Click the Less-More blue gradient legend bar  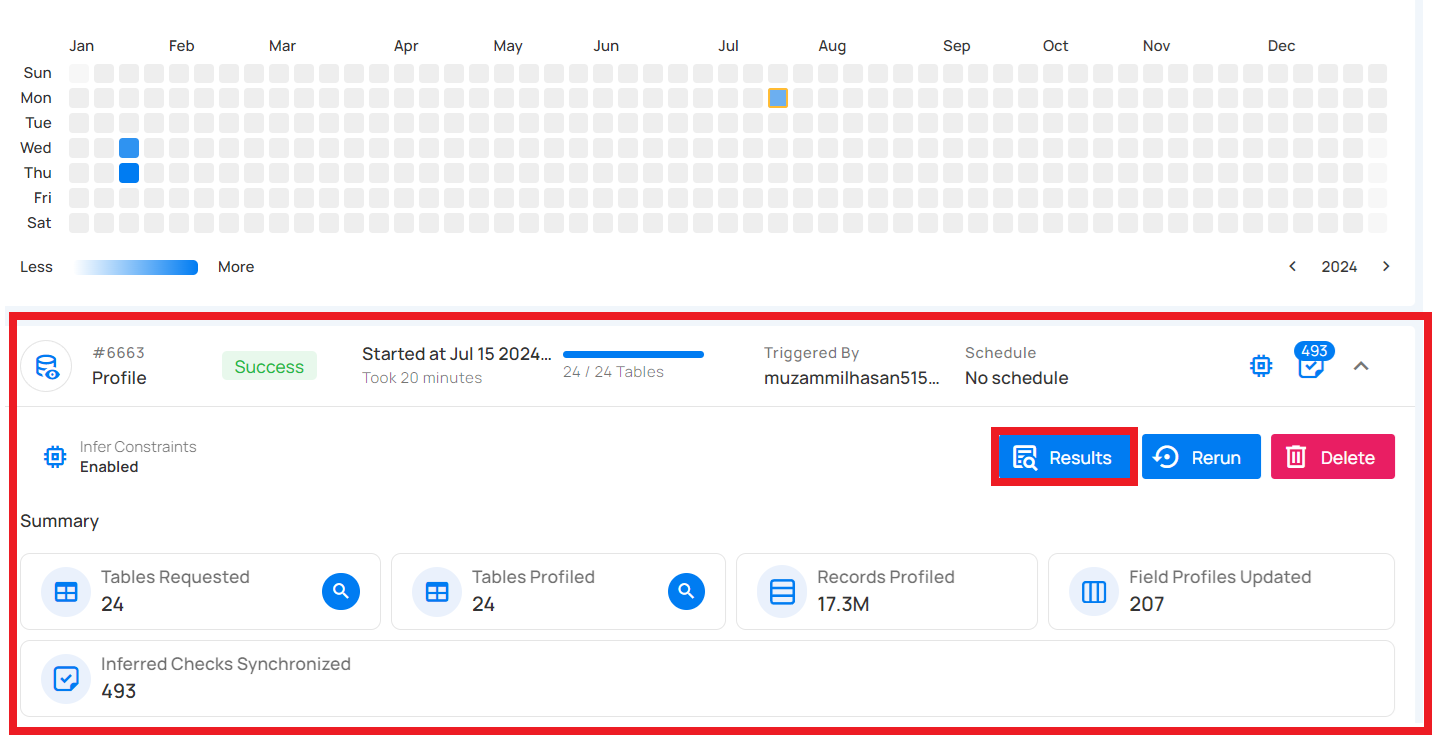[136, 267]
